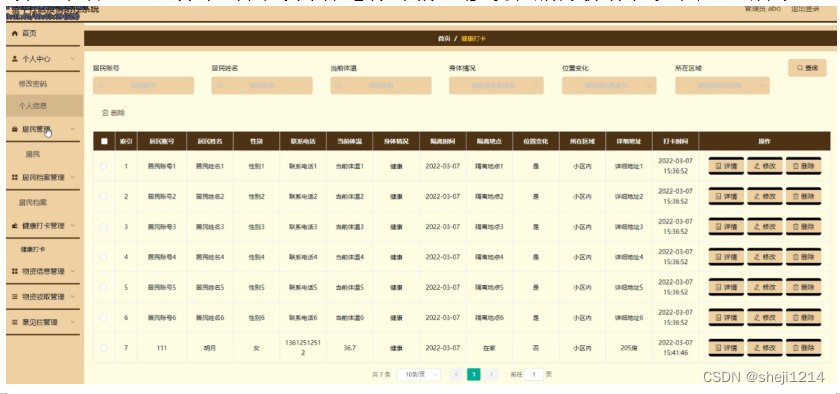
Task: Select checkbox for row with account 111
Action: pos(103,348)
